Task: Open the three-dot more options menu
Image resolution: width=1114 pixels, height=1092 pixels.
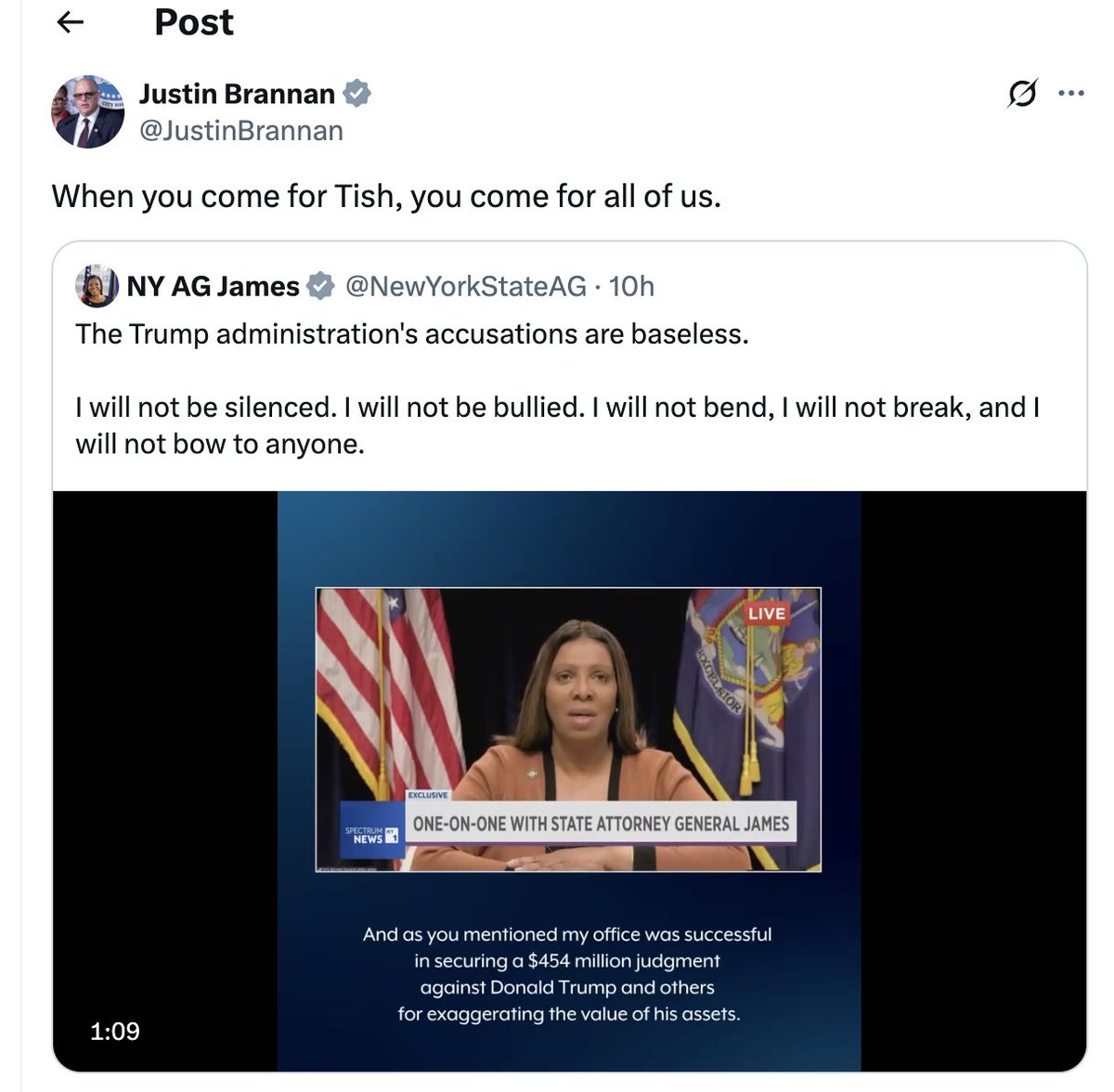Action: coord(1070,94)
